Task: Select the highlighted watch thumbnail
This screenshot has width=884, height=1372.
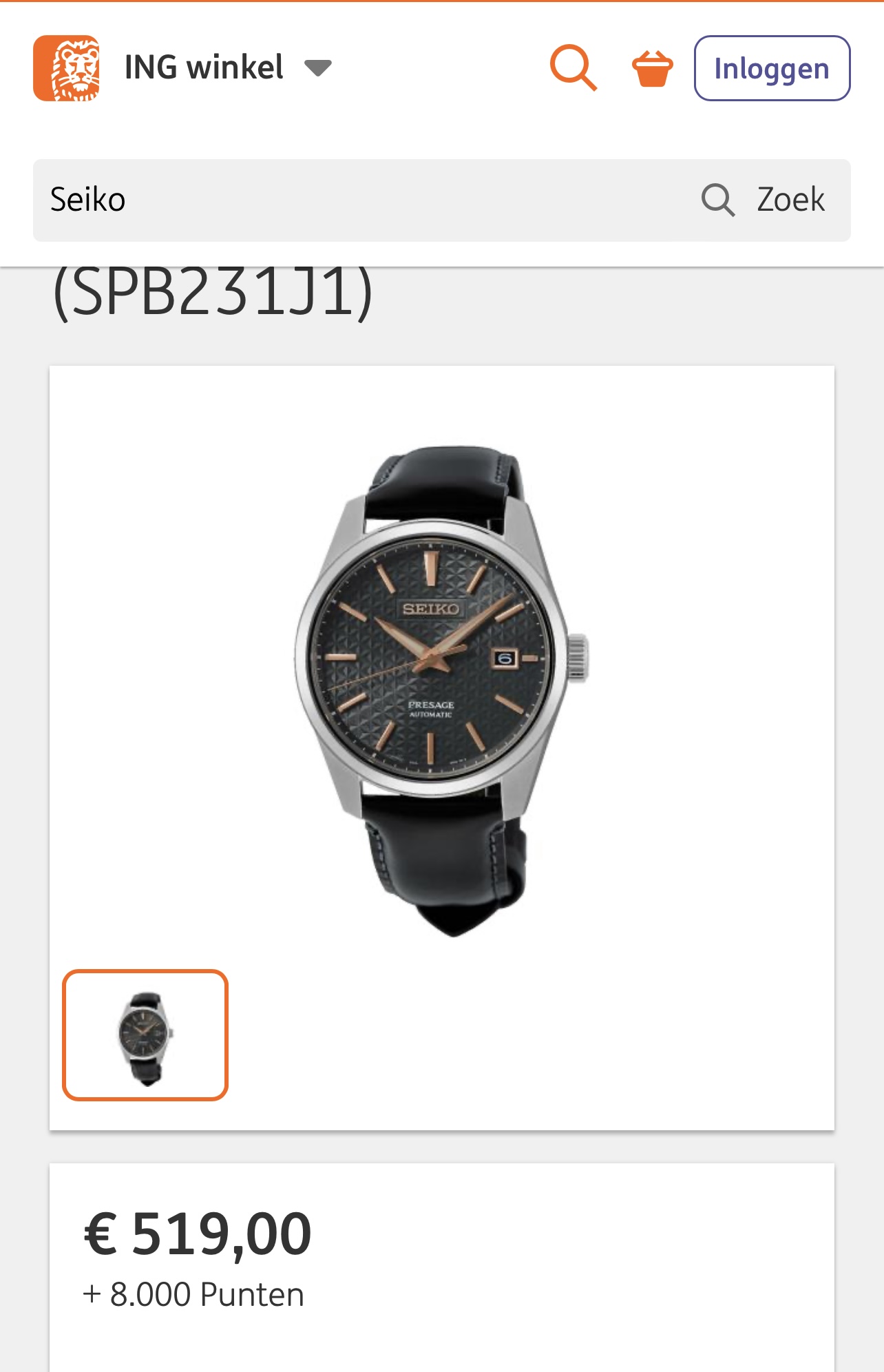Action: point(145,1035)
